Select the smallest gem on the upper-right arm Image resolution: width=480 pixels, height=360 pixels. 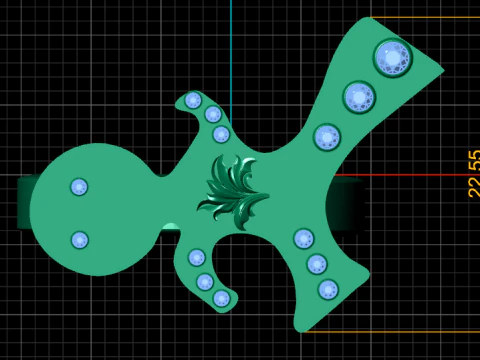tap(327, 137)
